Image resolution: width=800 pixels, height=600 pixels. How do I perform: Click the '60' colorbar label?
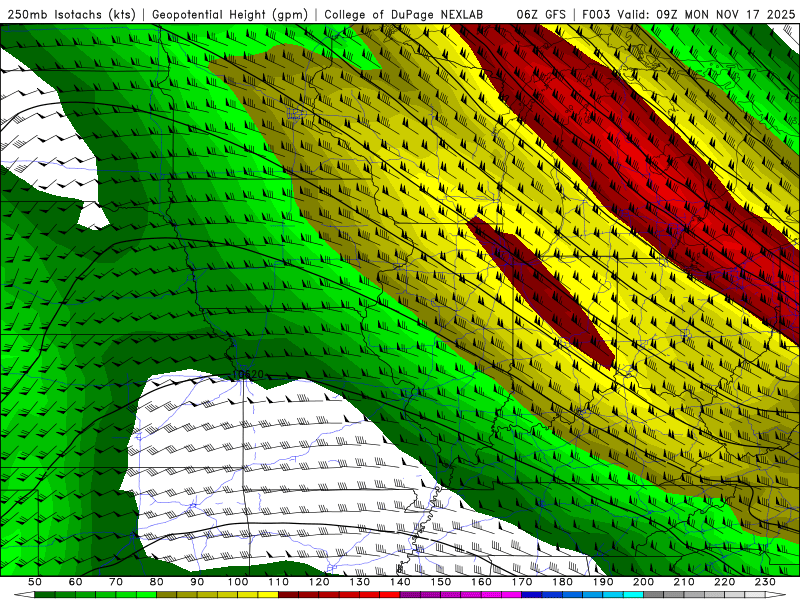pos(76,582)
